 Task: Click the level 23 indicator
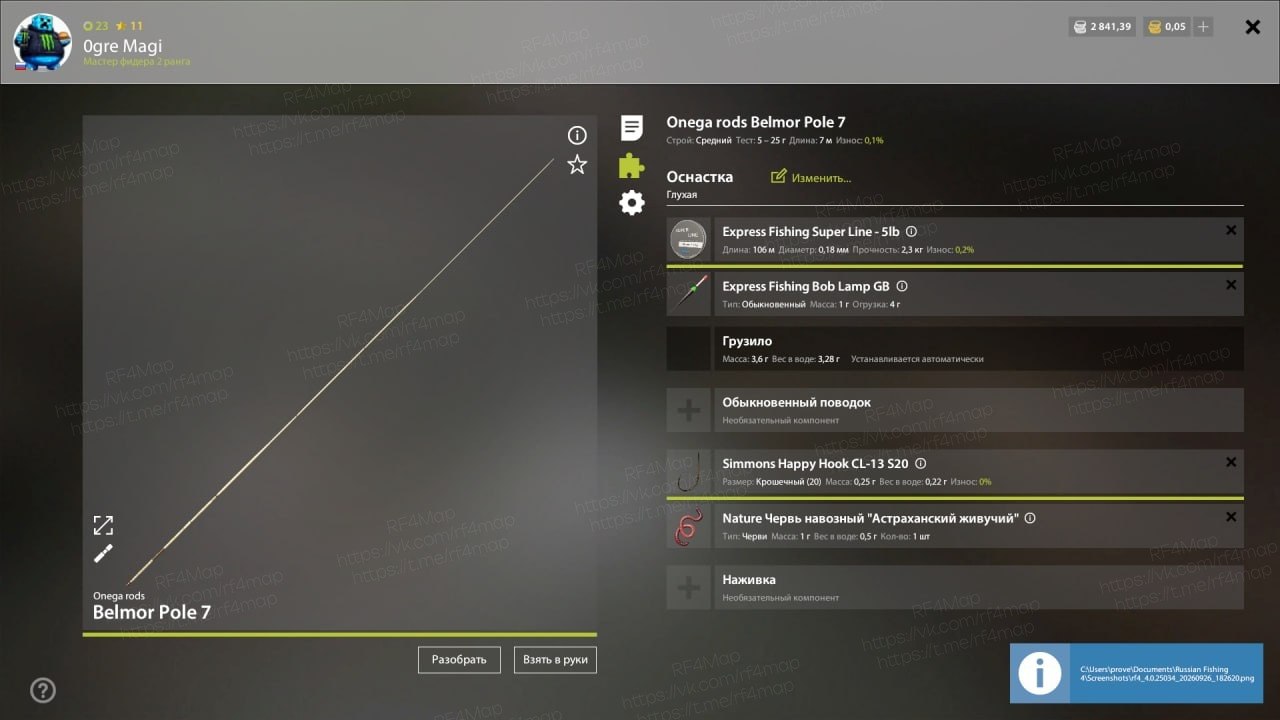[96, 26]
